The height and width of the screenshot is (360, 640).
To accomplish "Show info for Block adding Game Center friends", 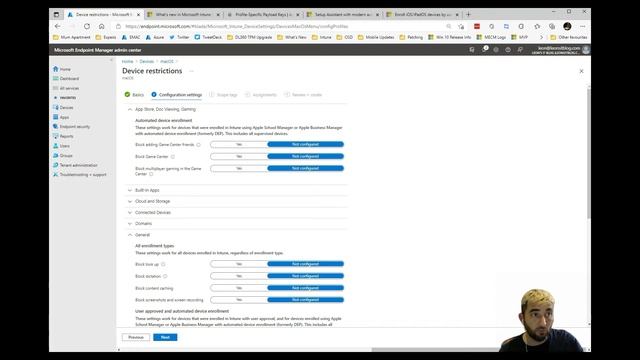I will point(199,144).
